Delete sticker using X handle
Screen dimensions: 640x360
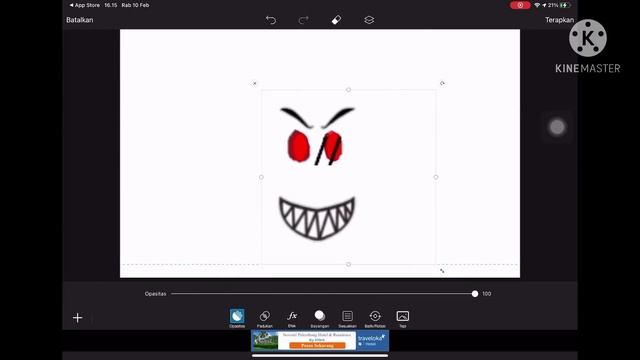pyautogui.click(x=255, y=83)
